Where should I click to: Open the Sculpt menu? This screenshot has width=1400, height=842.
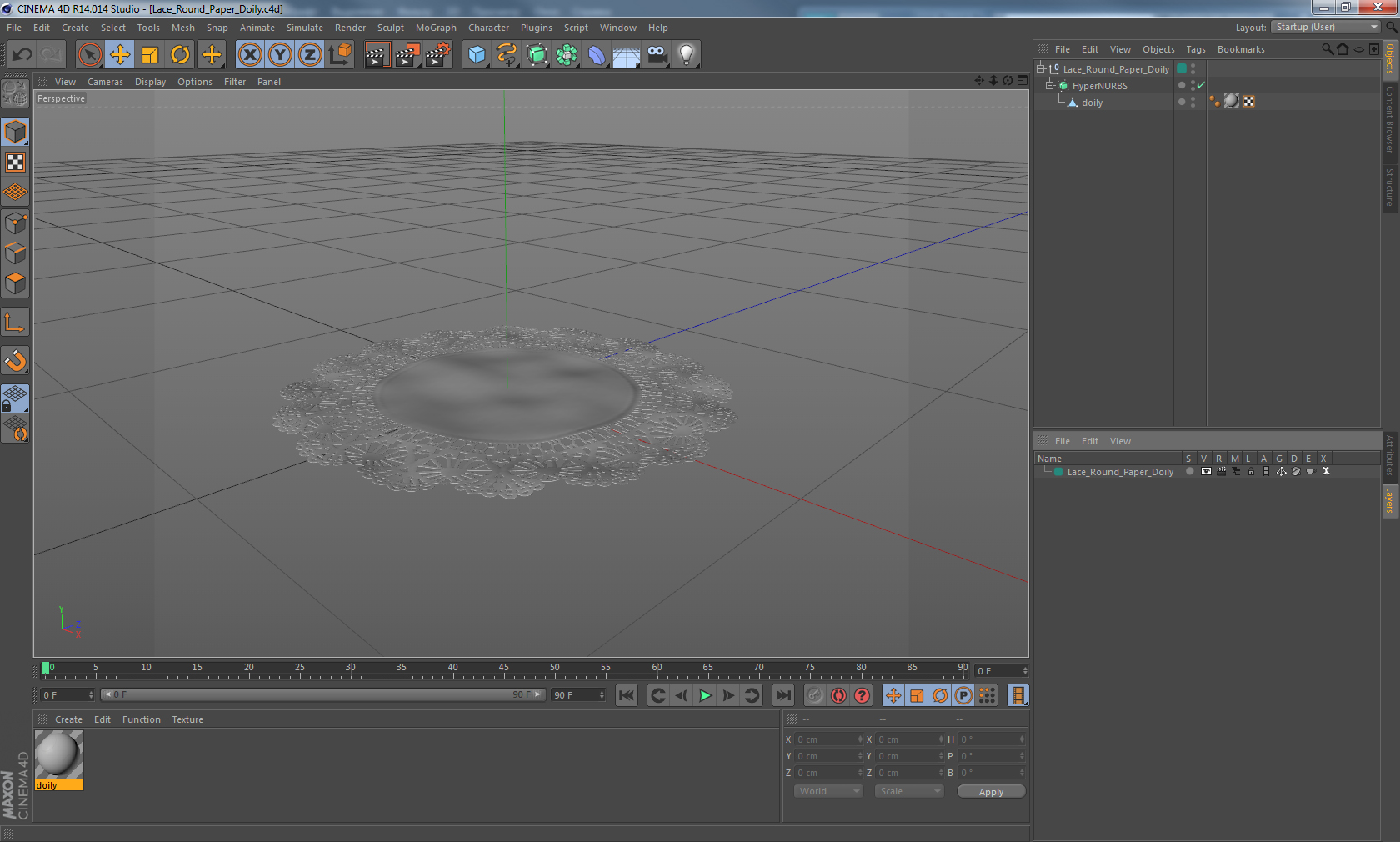click(390, 28)
